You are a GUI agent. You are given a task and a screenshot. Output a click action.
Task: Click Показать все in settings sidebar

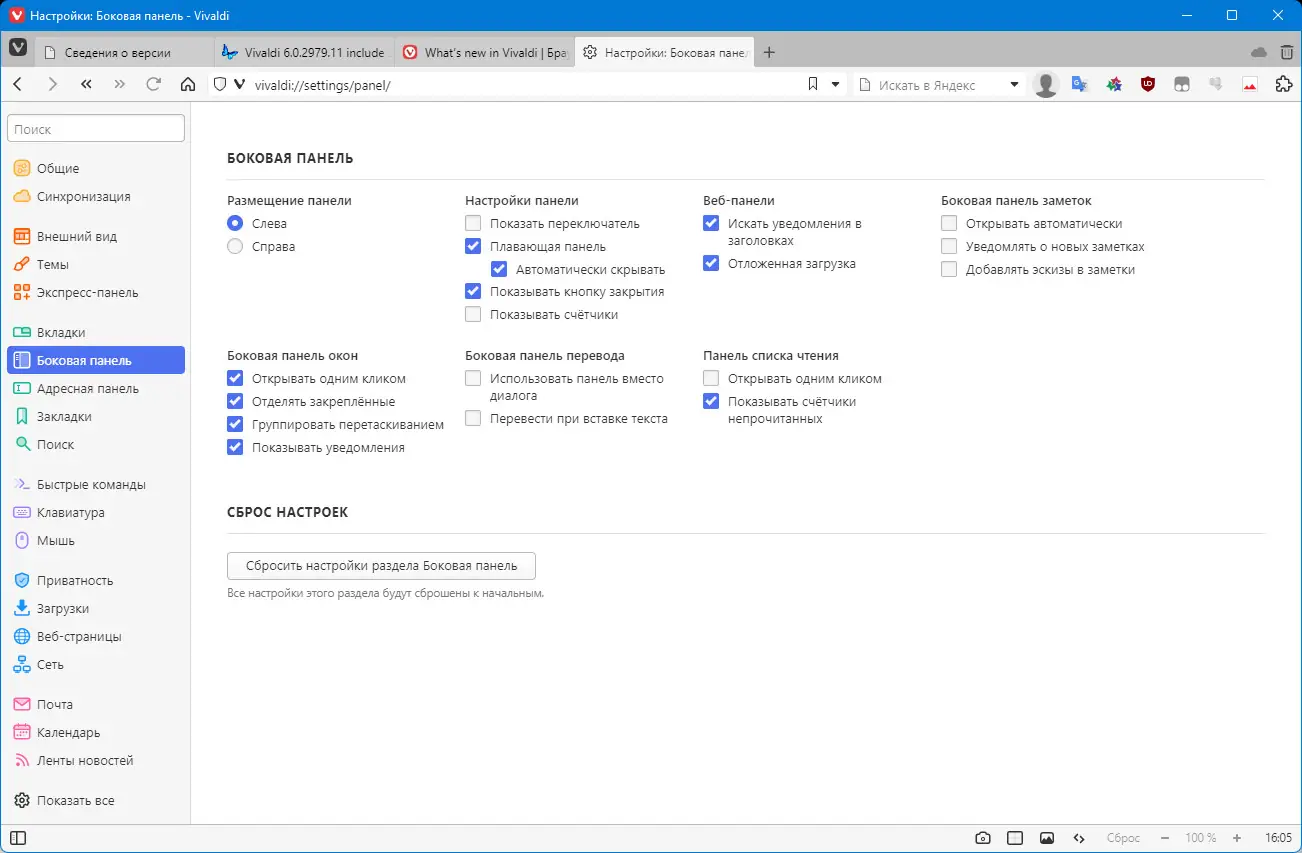pyautogui.click(x=96, y=801)
